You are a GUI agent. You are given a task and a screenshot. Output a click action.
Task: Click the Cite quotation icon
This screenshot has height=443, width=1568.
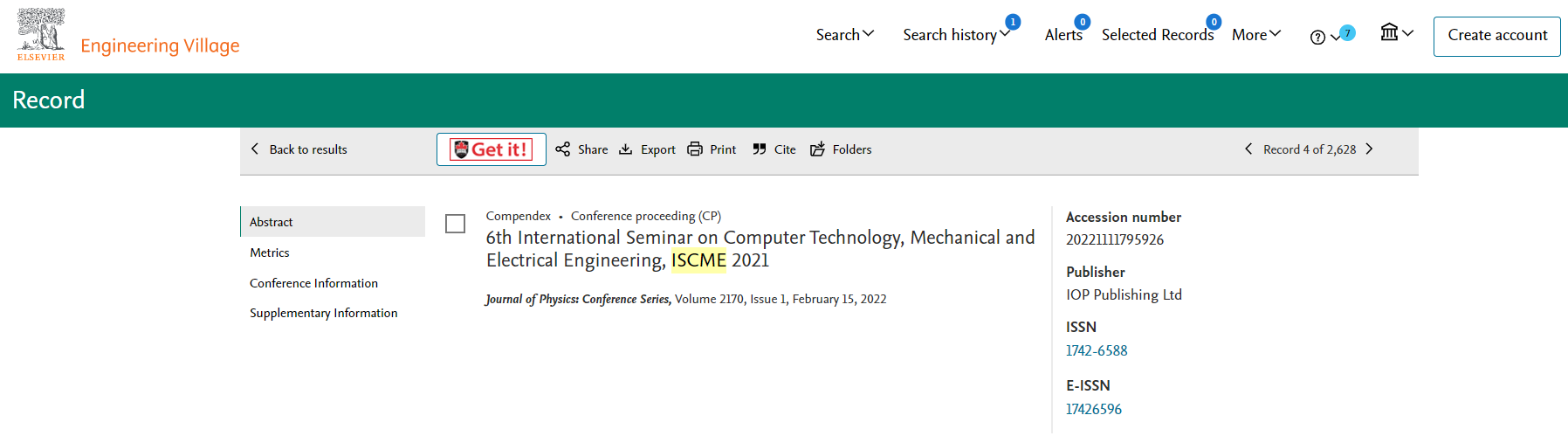[760, 149]
